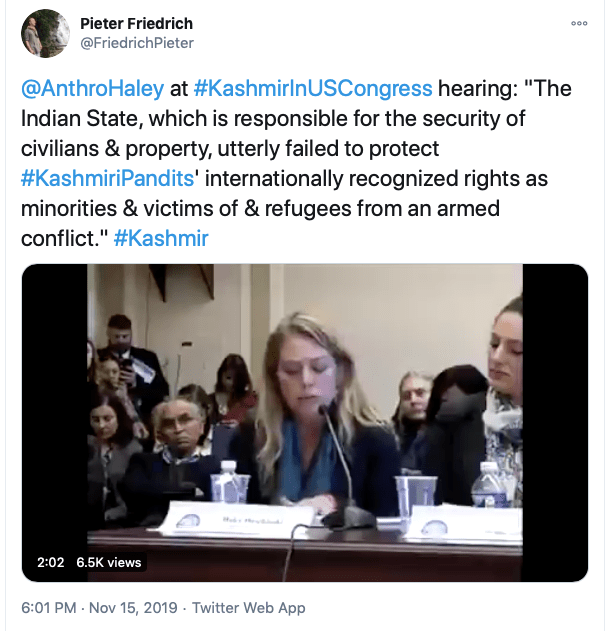Open the 6:01 PM timestamp link
606x631 pixels.
pyautogui.click(x=49, y=608)
